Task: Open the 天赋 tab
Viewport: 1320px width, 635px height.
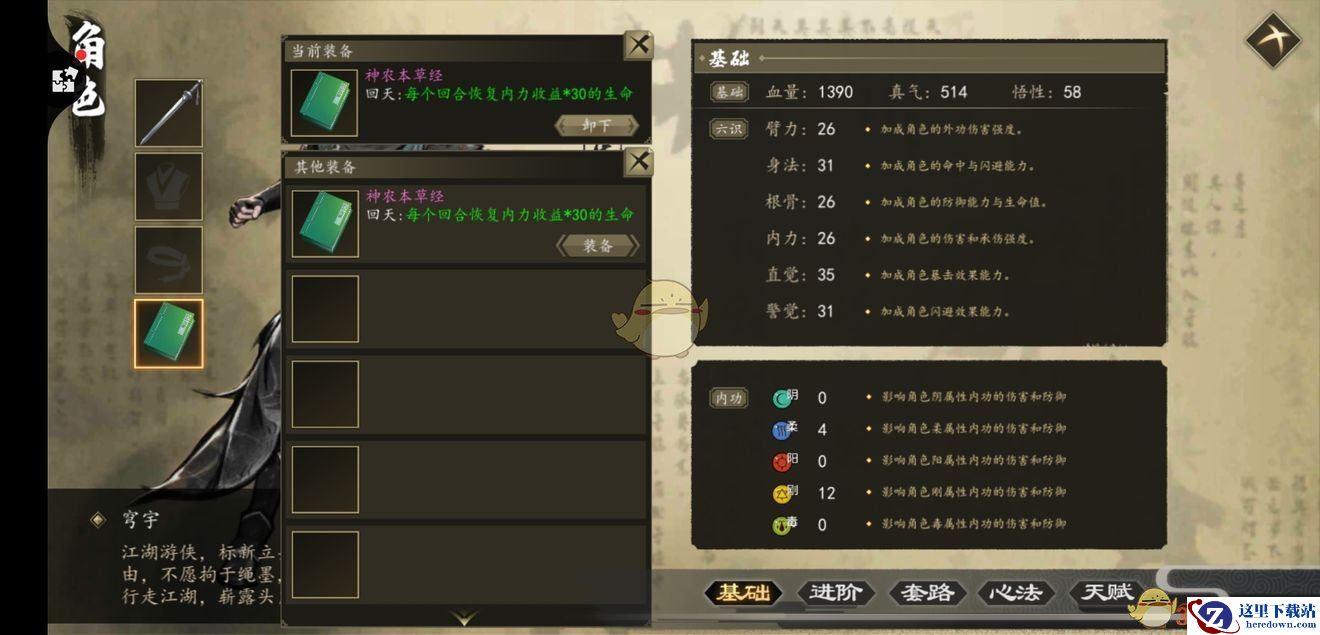Action: pyautogui.click(x=1106, y=592)
